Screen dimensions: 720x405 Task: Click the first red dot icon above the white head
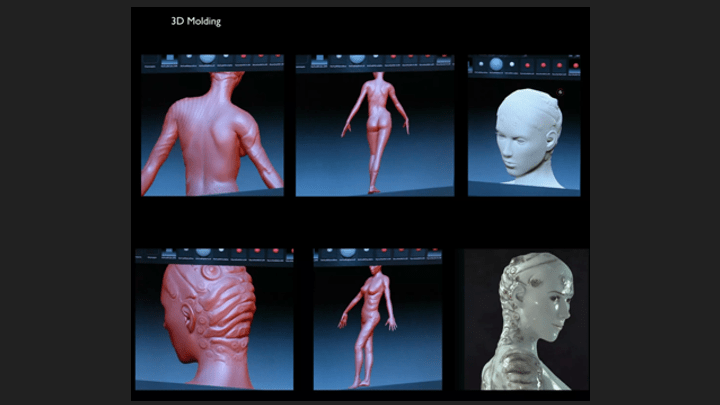click(526, 63)
